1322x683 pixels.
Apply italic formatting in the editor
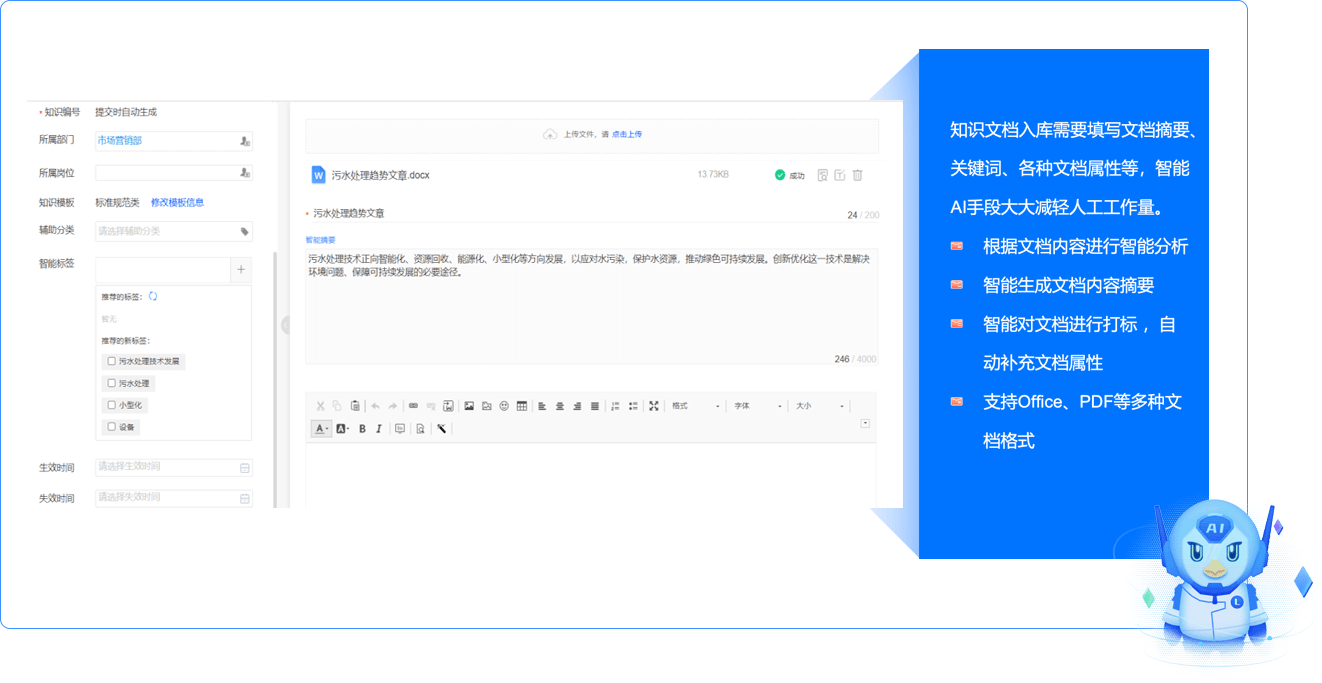coord(378,429)
